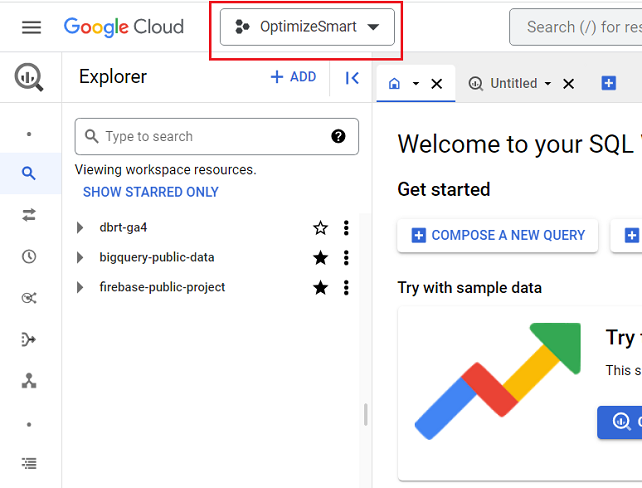The height and width of the screenshot is (488, 642).
Task: Open SQL workspace magnifier icon in sidebar
Action: [x=29, y=174]
